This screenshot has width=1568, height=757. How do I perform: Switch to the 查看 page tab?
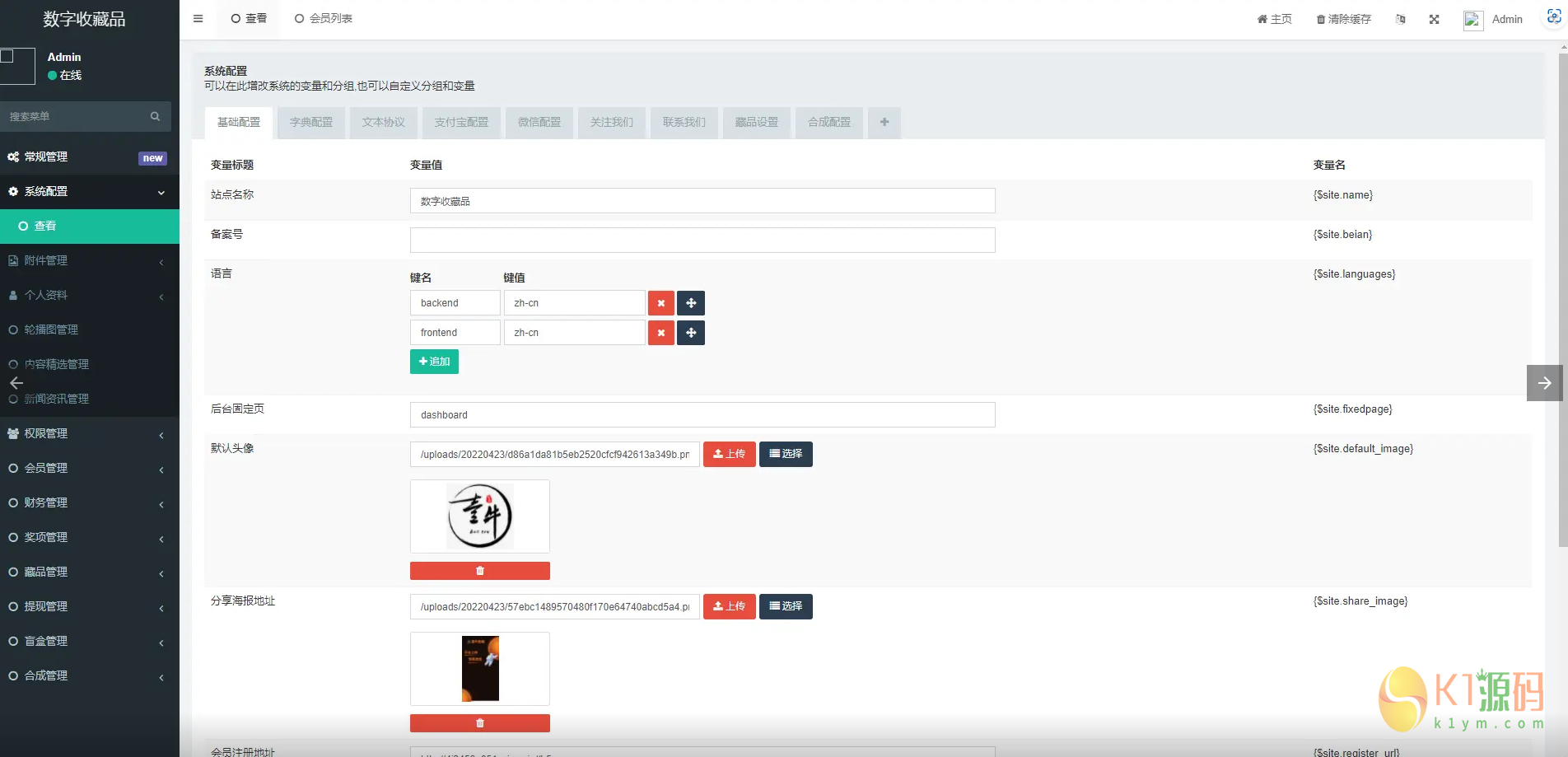(249, 19)
